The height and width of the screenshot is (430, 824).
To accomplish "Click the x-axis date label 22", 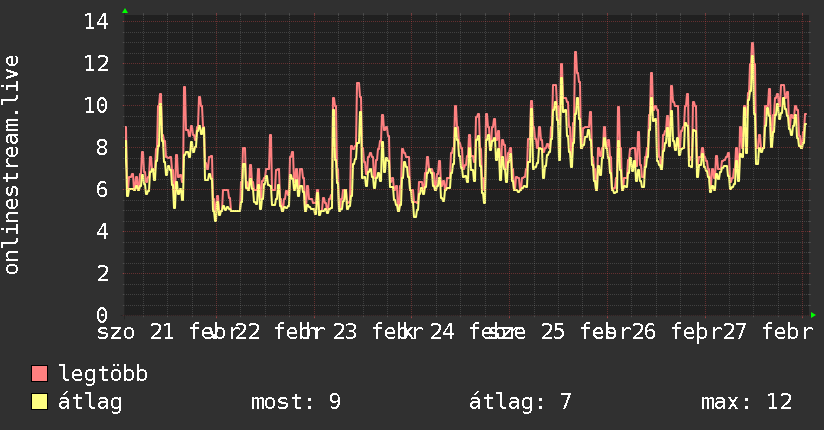I will (248, 332).
